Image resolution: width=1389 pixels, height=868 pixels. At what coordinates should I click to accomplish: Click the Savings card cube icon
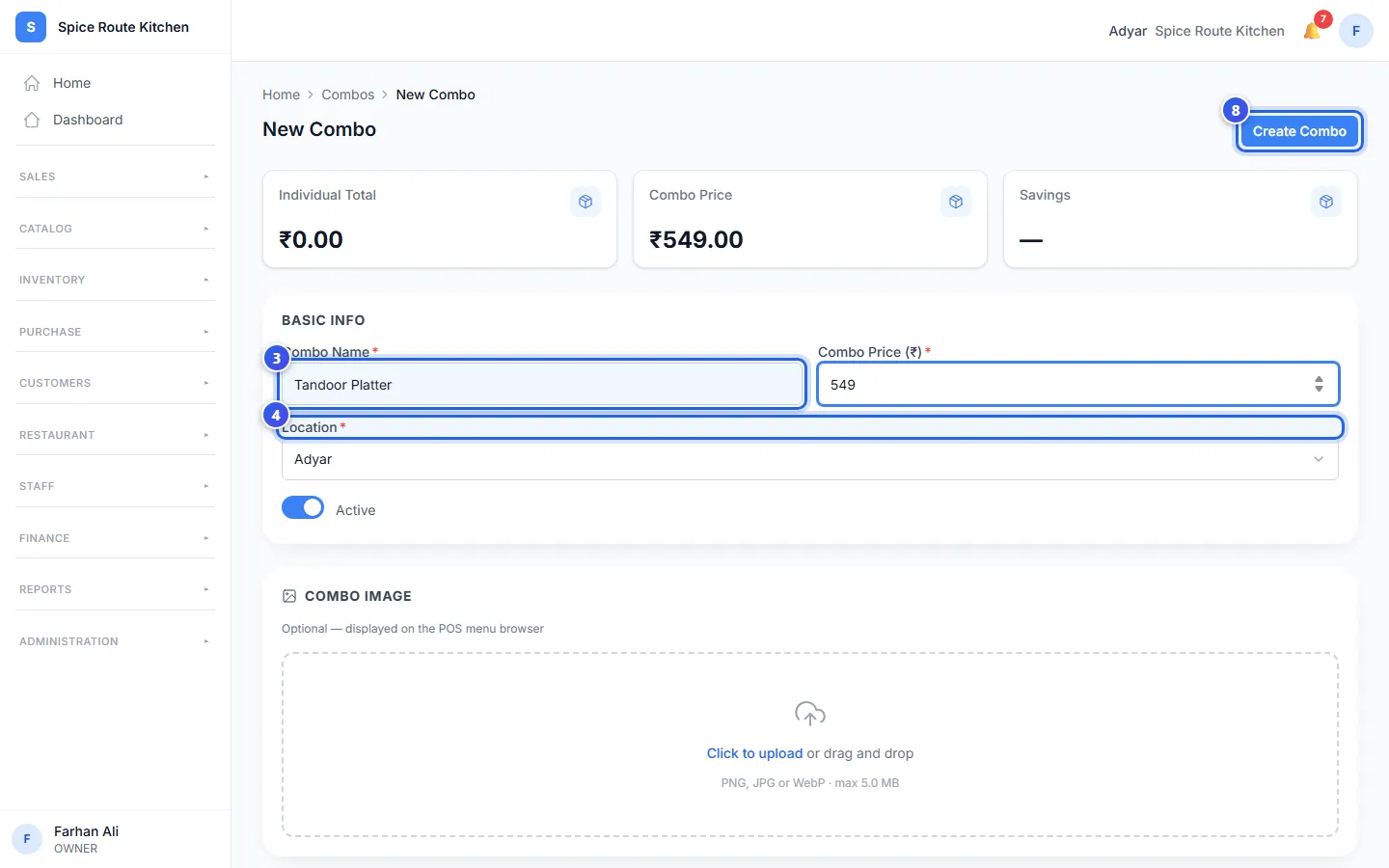coord(1326,202)
